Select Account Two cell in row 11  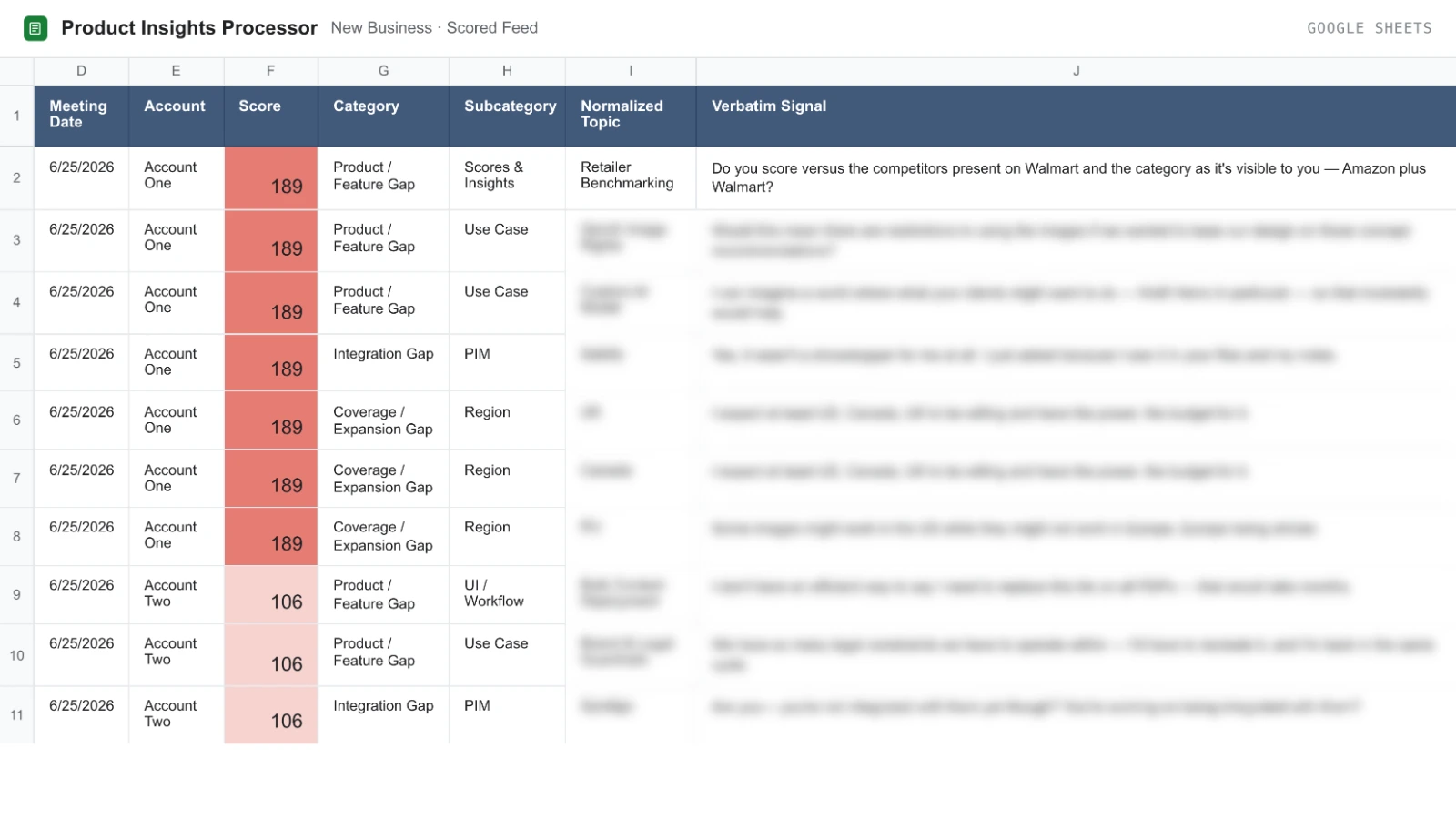tap(177, 715)
